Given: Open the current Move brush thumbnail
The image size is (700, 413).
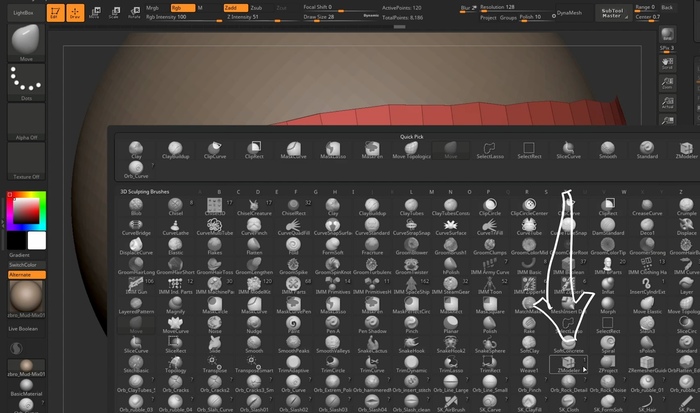Looking at the screenshot, I should (26, 42).
